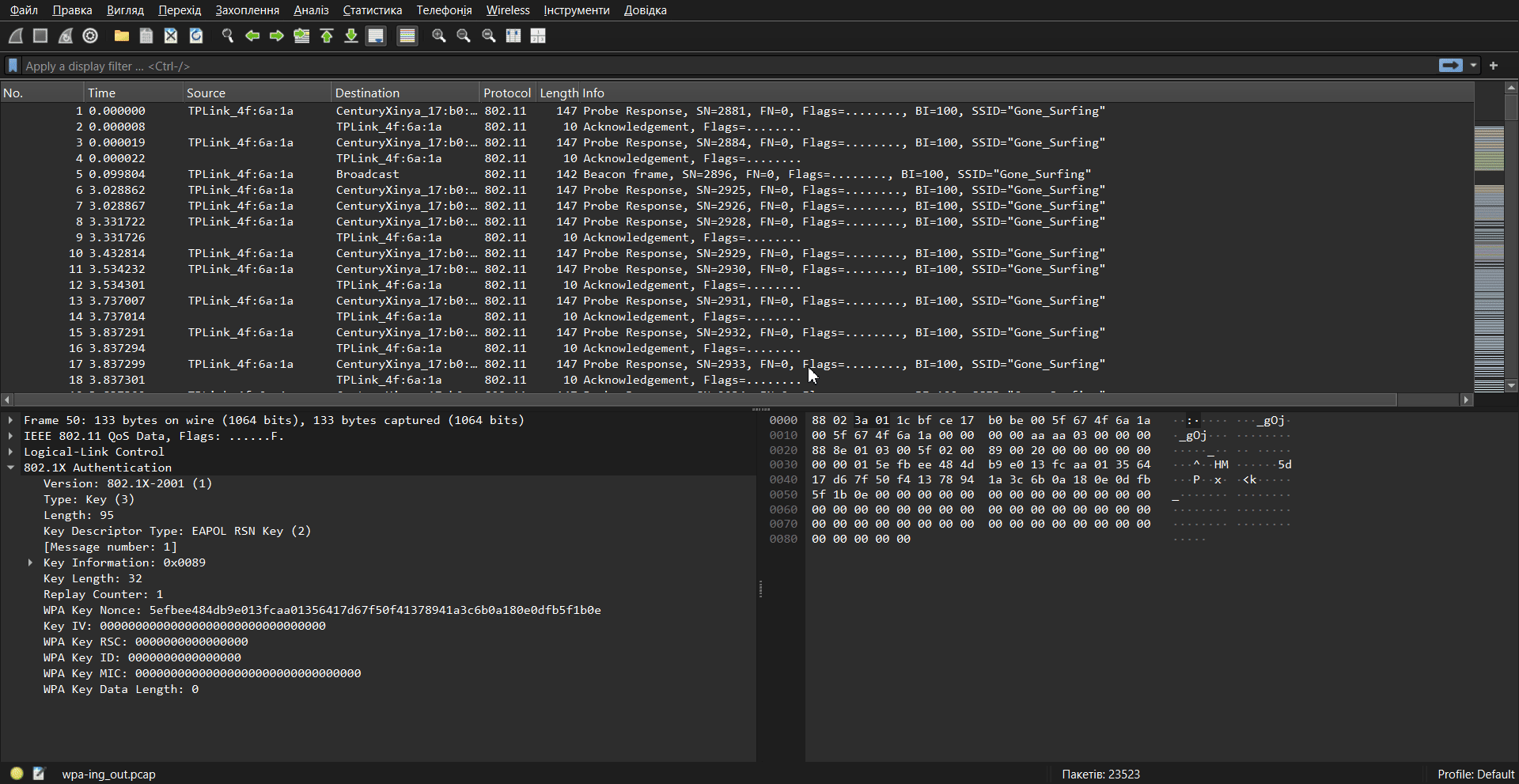1519x784 pixels.
Task: Collapse the 802.1X Authentication tree
Action: click(x=11, y=468)
